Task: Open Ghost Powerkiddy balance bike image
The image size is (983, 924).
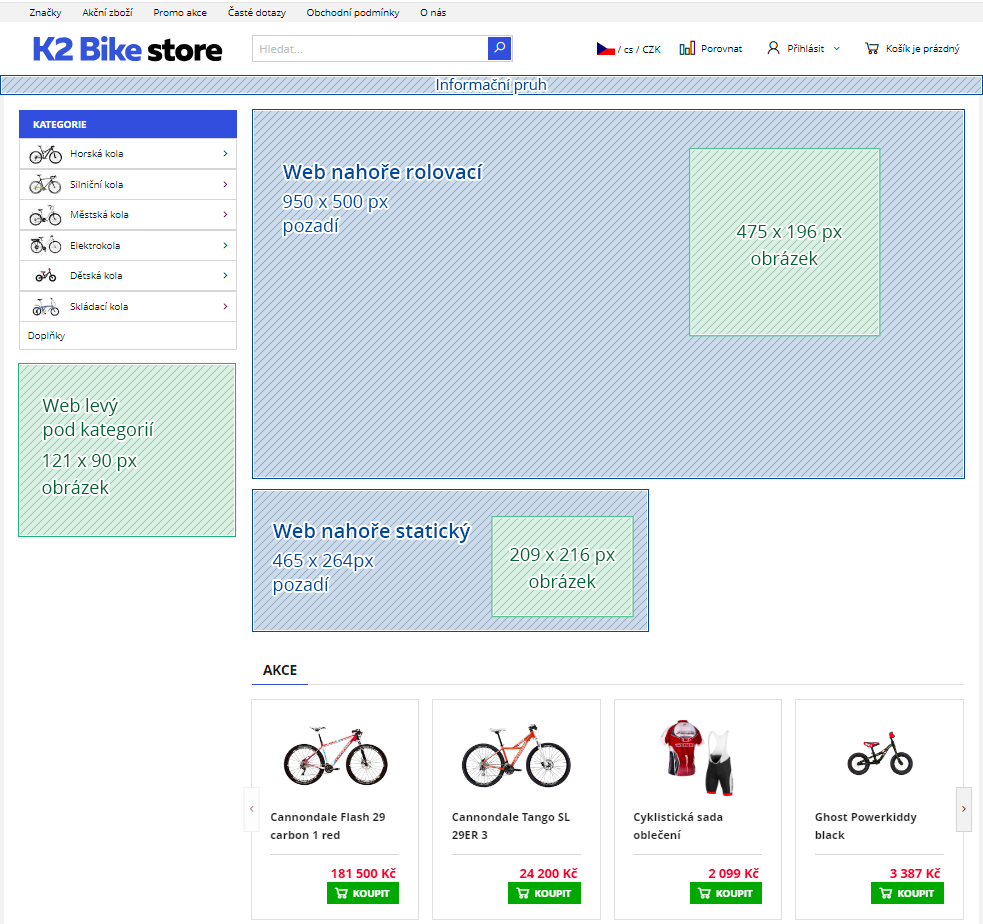Action: (880, 753)
